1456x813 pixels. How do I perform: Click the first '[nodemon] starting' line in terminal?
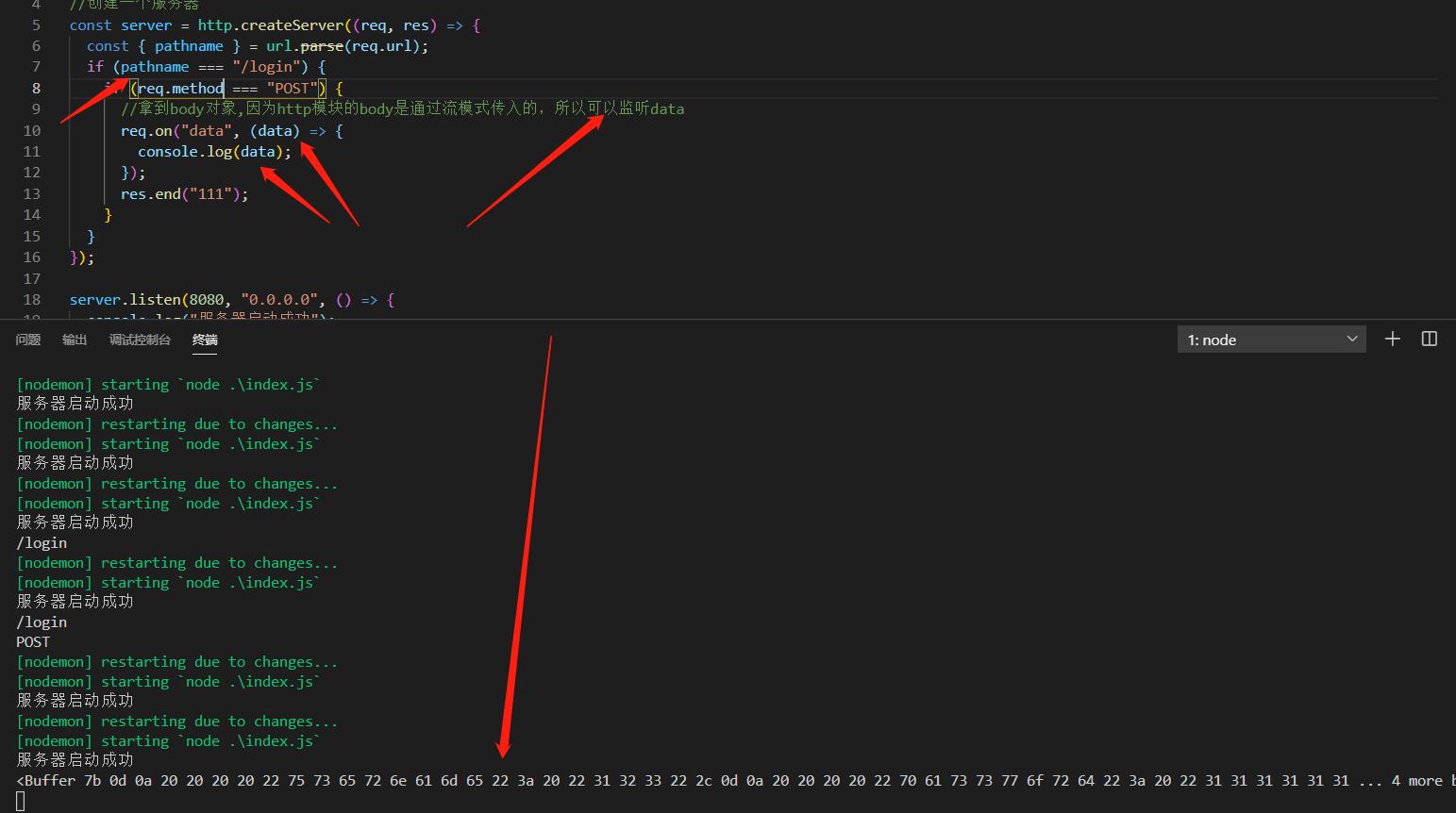(x=169, y=384)
